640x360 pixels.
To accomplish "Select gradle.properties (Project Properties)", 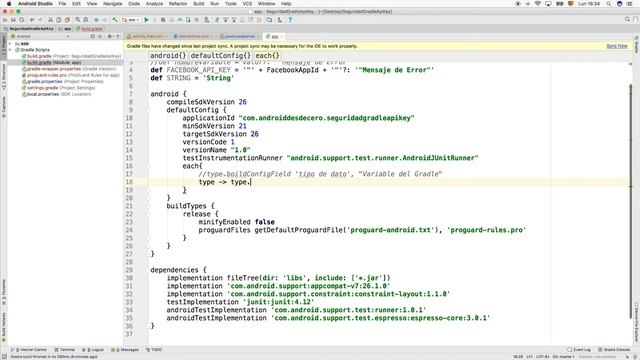I will click(x=62, y=82).
